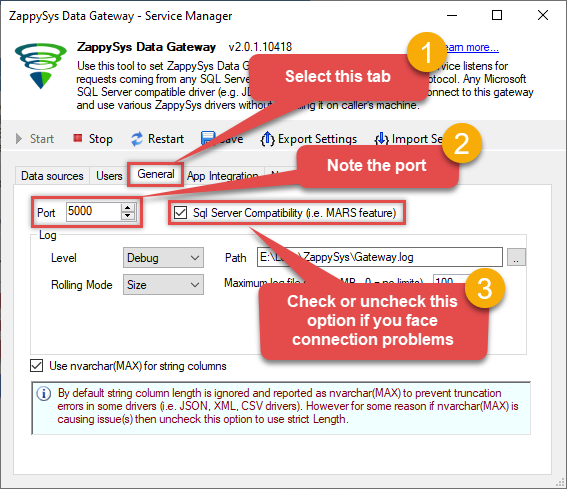Open the log Level Debug dropdown
This screenshot has height=489, width=567.
tap(163, 258)
